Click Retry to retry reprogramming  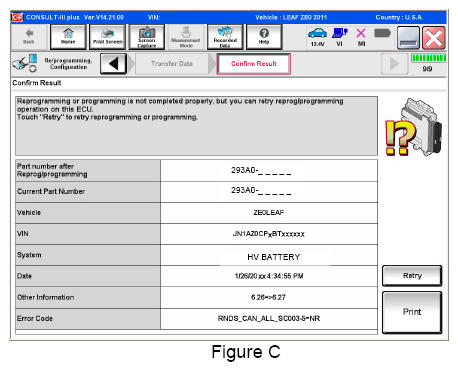412,276
